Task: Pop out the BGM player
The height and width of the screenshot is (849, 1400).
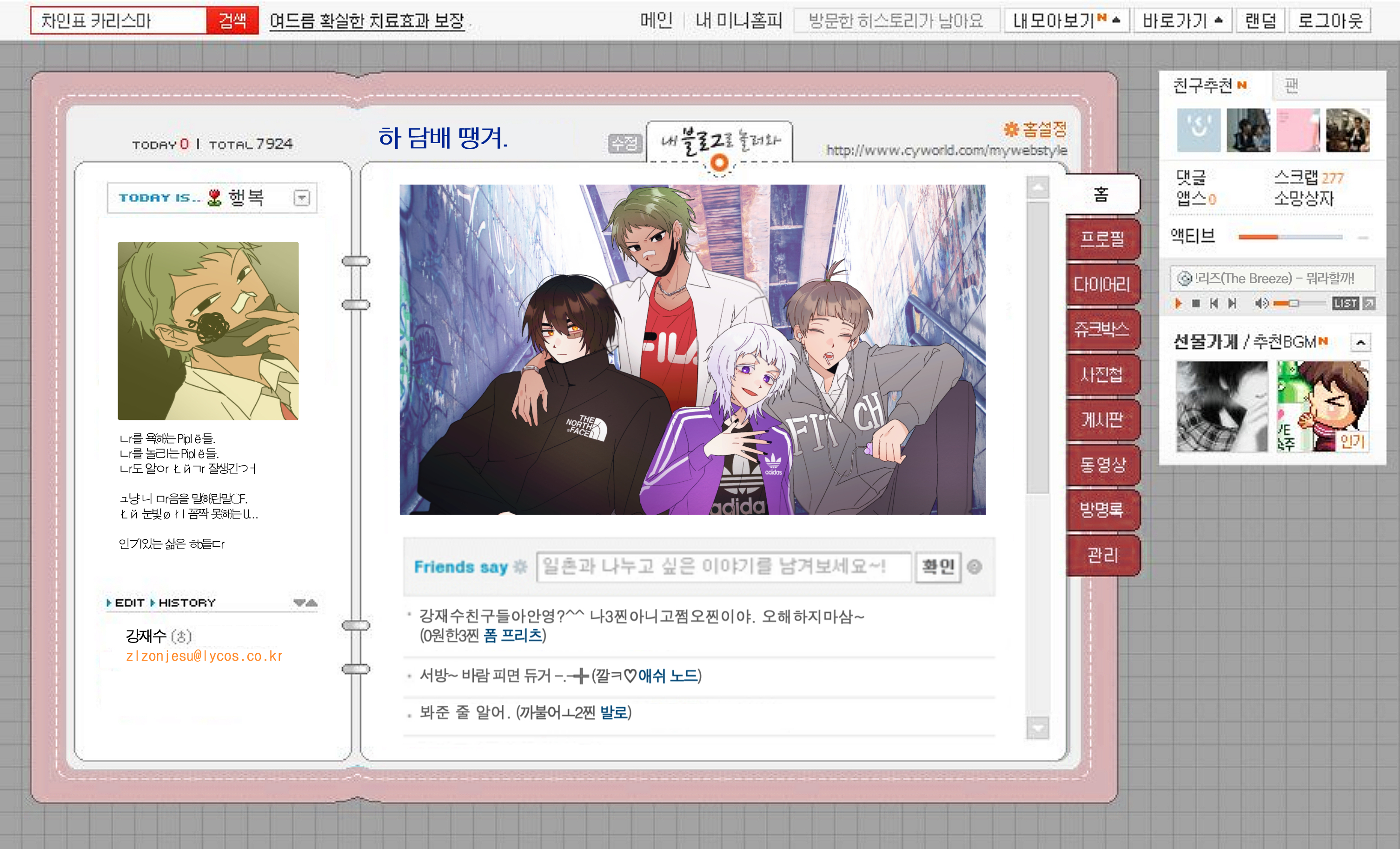Action: 1369,304
